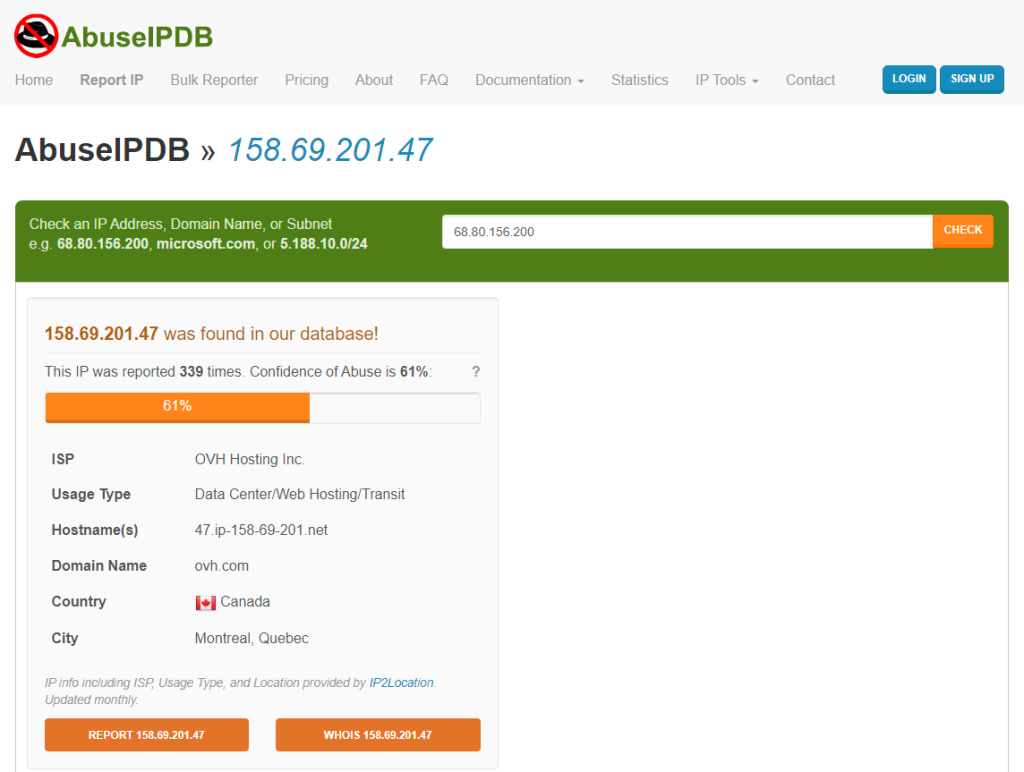Open the Home menu item
Viewport: 1024px width, 772px height.
(x=34, y=80)
